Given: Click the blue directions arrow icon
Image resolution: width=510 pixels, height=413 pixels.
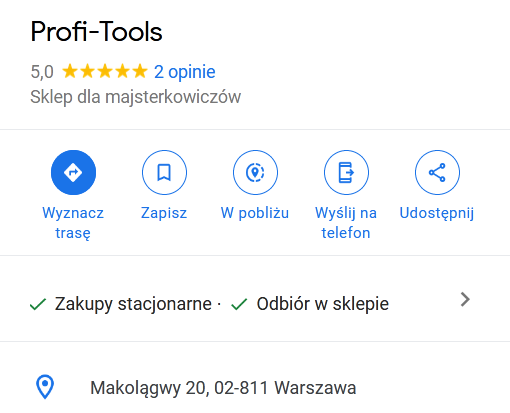Looking at the screenshot, I should (73, 172).
